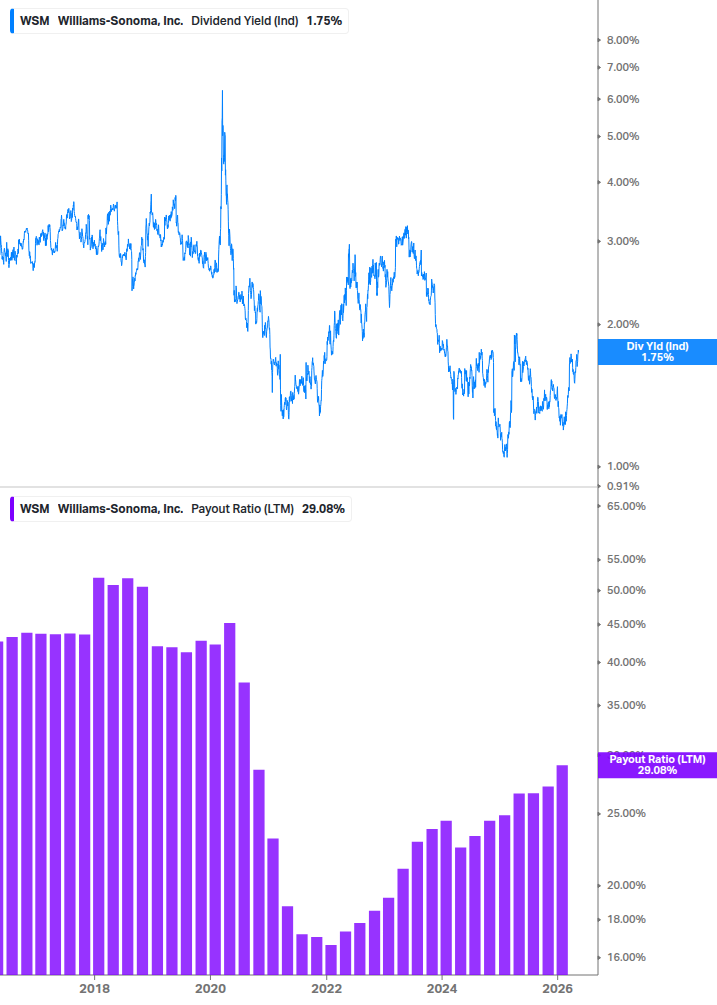Click the 65.00% payout axis label
717x1005 pixels.
pyautogui.click(x=626, y=506)
